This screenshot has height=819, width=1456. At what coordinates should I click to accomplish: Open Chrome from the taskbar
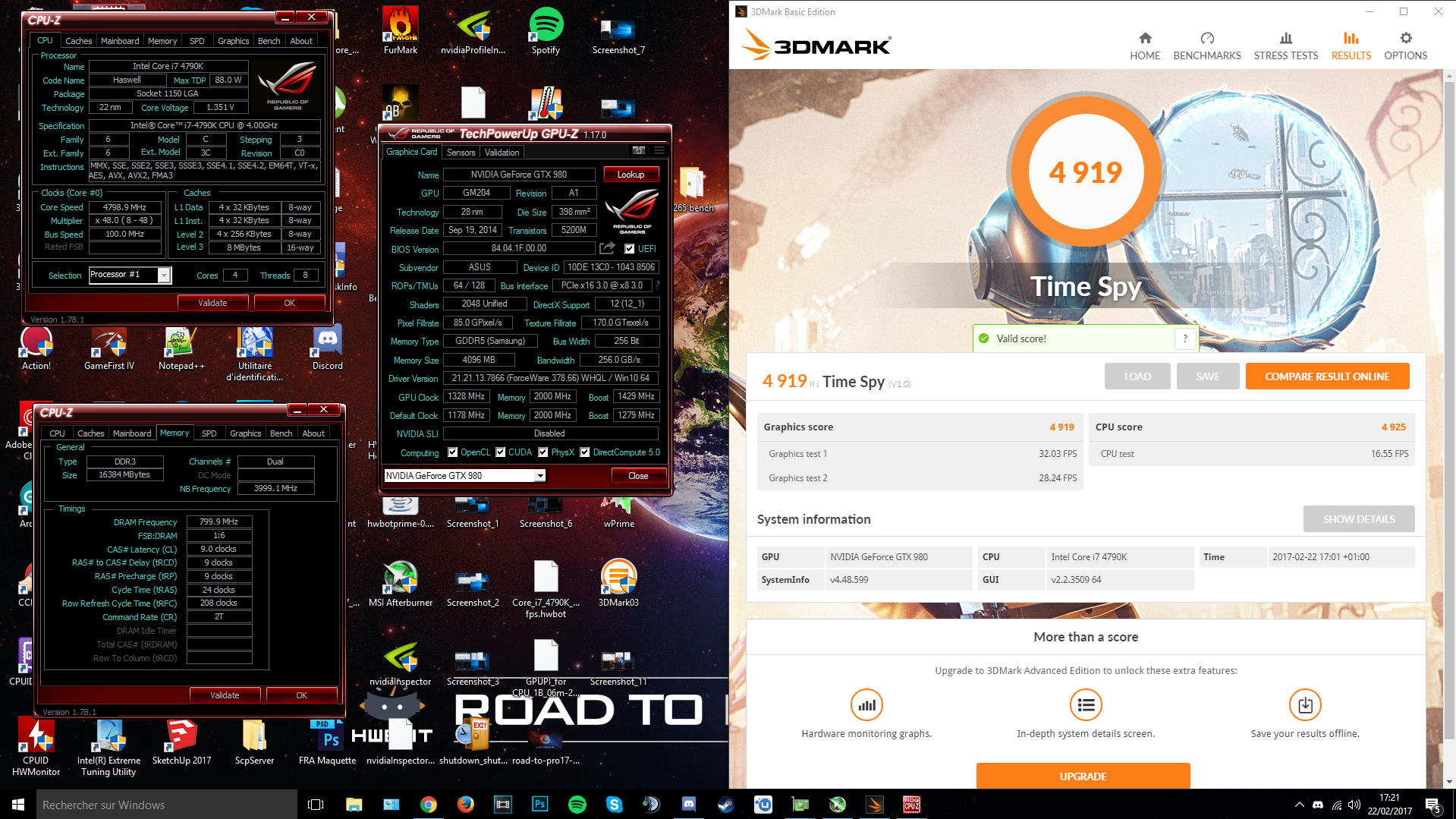point(428,805)
